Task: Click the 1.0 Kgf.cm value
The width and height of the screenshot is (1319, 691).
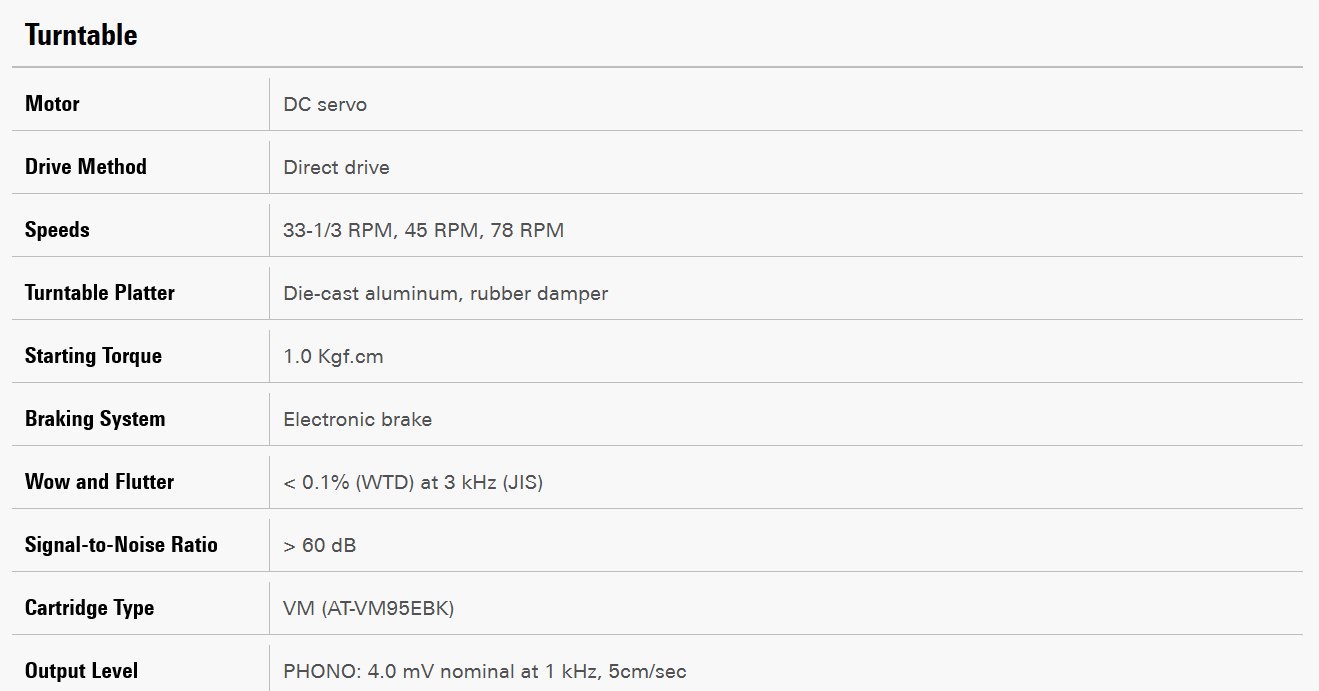Action: [x=333, y=357]
